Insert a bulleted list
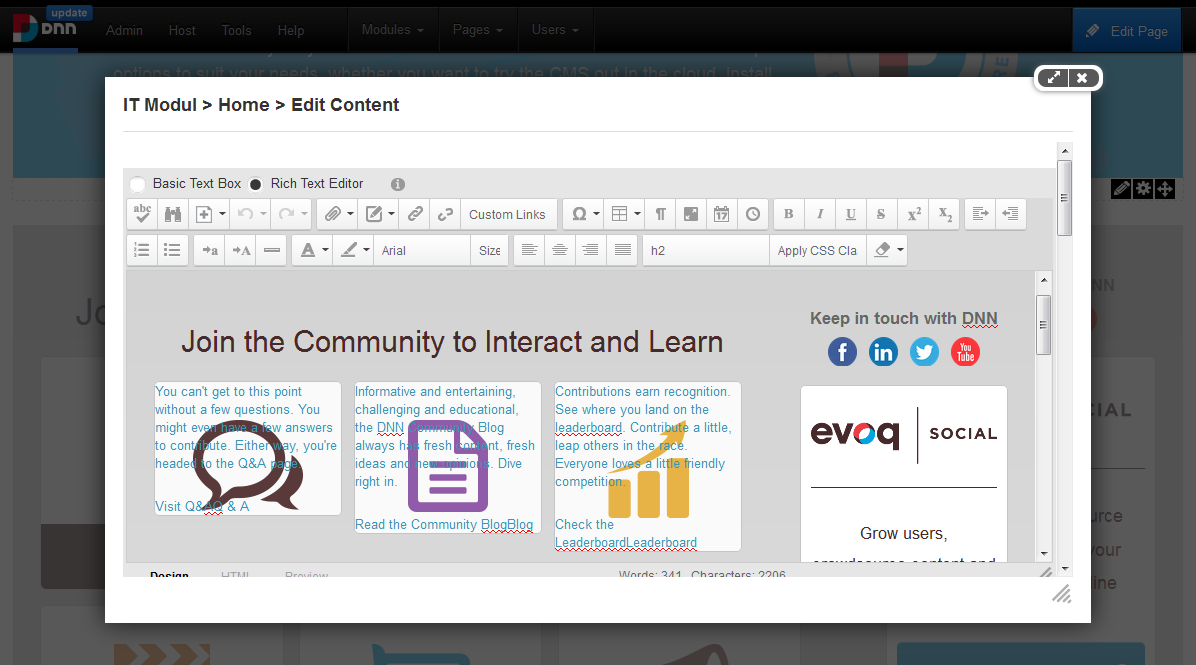The height and width of the screenshot is (665, 1196). point(172,250)
